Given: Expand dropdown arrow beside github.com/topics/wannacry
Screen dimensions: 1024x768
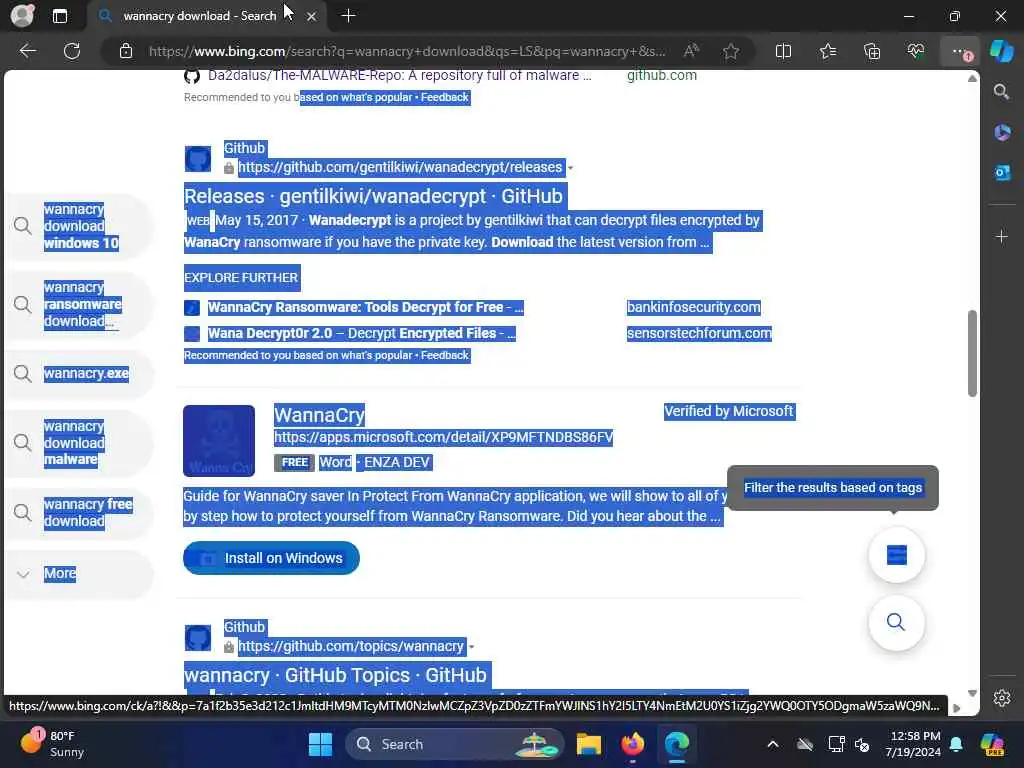Looking at the screenshot, I should (x=472, y=647).
